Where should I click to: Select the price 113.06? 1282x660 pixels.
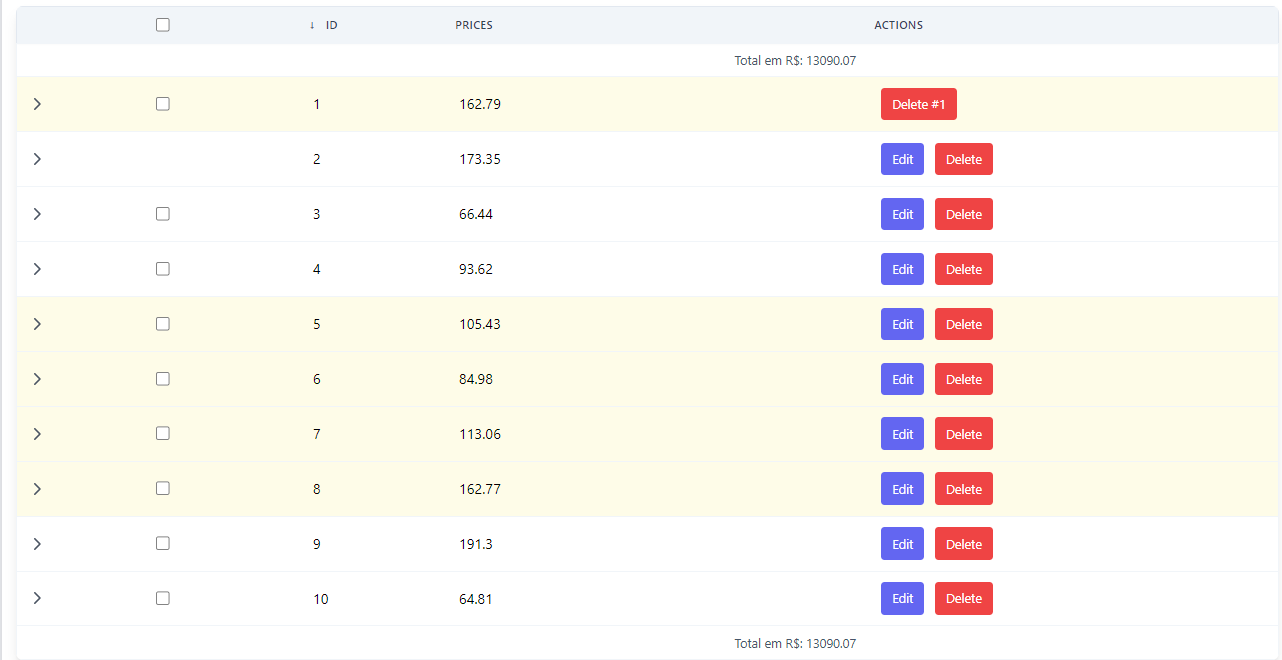coord(480,434)
